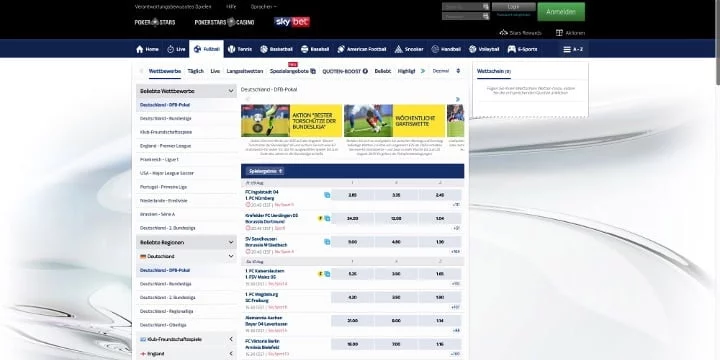Select the Wettbewerbe sub-tab
Screen dimensions: 720x360
(165, 71)
